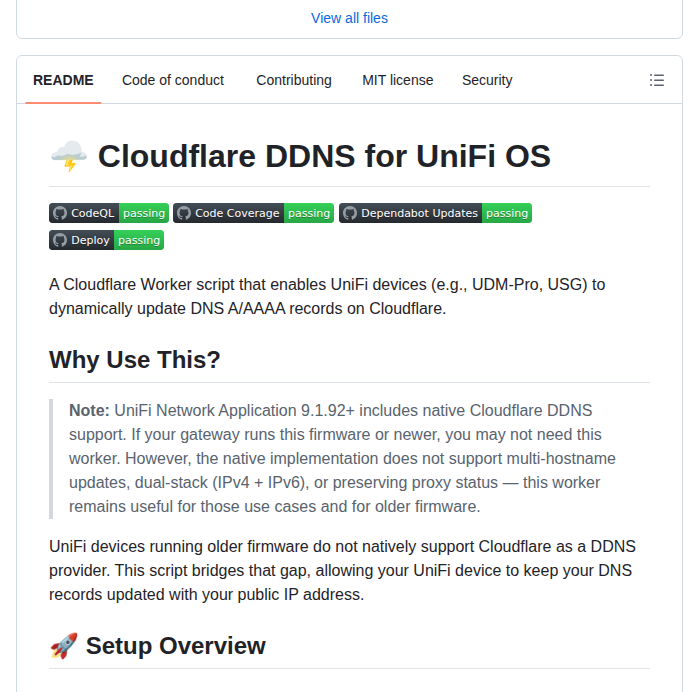Viewport: 699px width, 692px height.
Task: Switch to the Contributing tab
Action: click(x=294, y=80)
